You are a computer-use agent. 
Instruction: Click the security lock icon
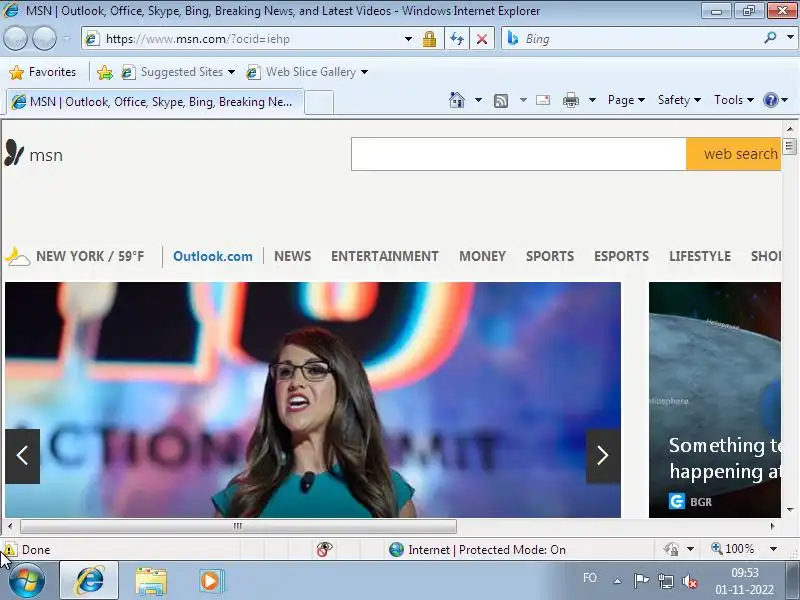pos(429,39)
